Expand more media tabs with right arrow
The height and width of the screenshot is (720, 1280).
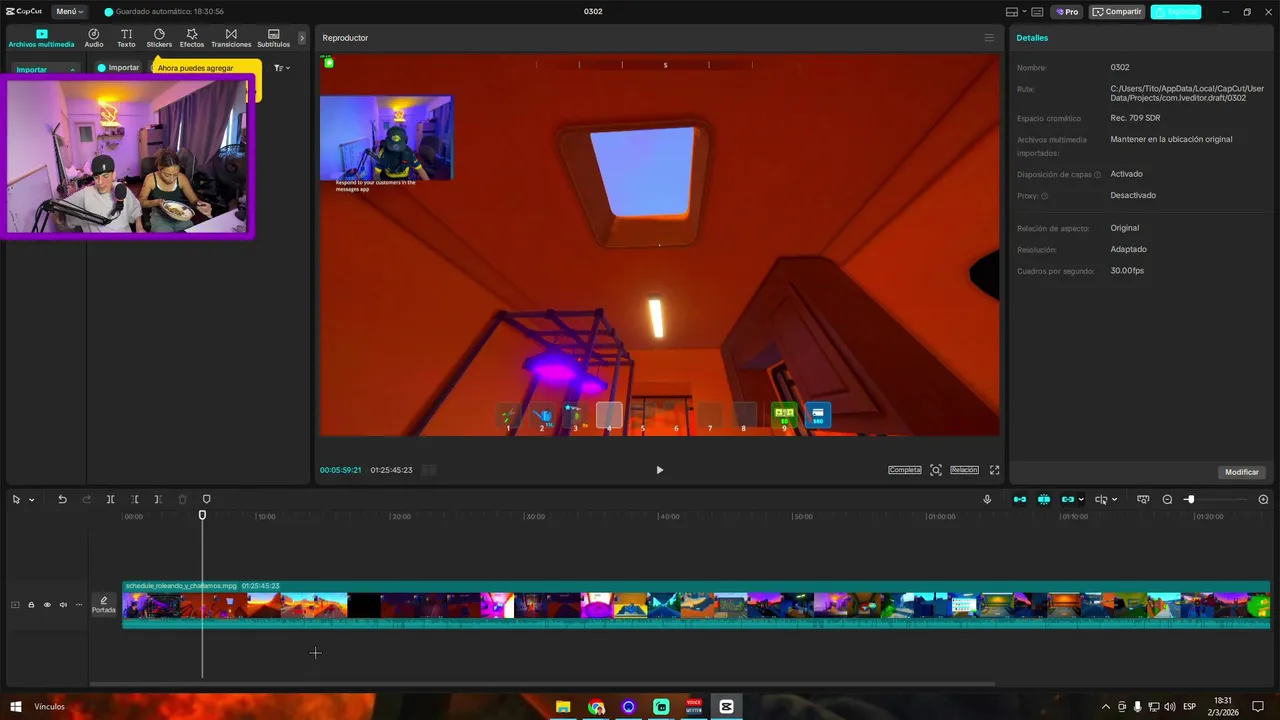[302, 38]
